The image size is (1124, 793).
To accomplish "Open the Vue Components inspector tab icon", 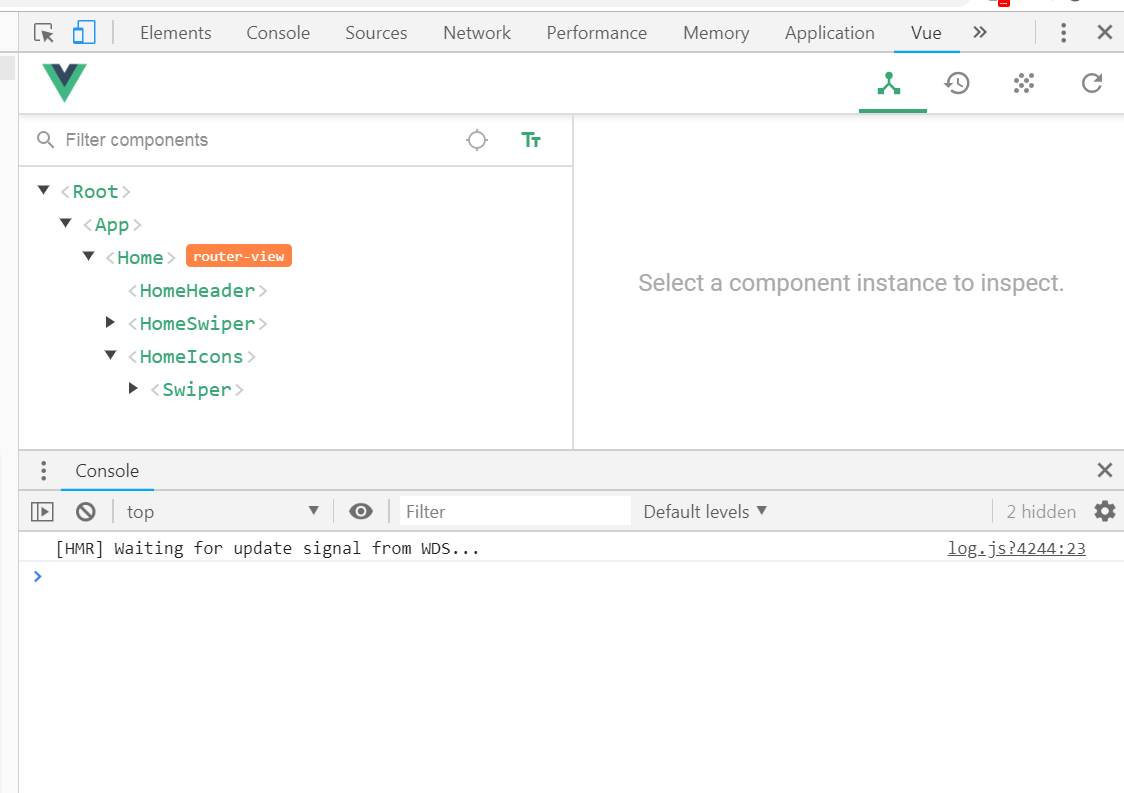I will (889, 83).
